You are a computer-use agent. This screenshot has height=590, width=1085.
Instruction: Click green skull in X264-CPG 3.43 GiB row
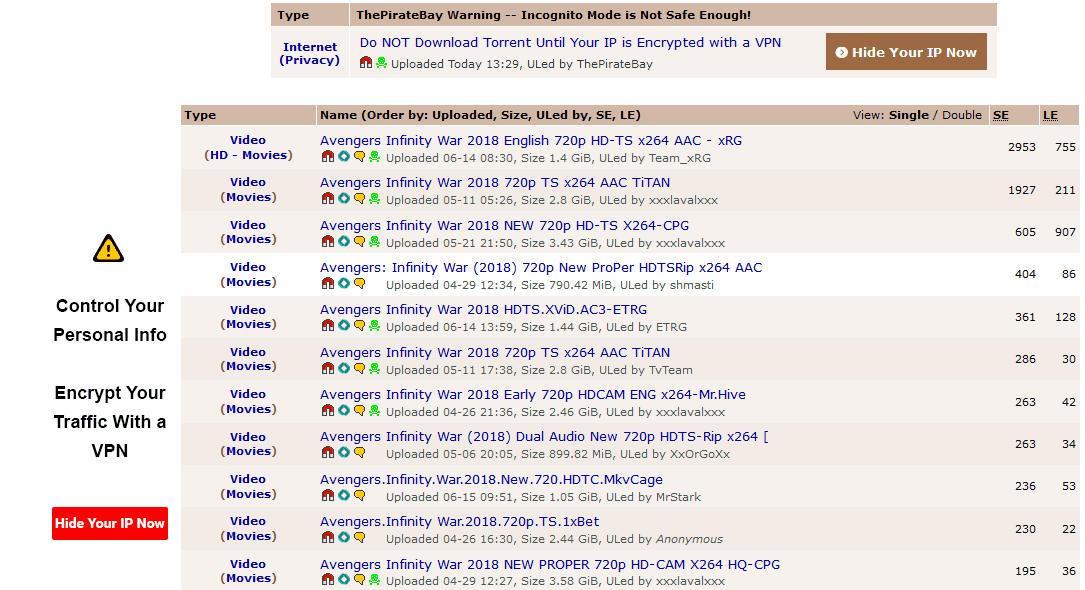(x=374, y=242)
